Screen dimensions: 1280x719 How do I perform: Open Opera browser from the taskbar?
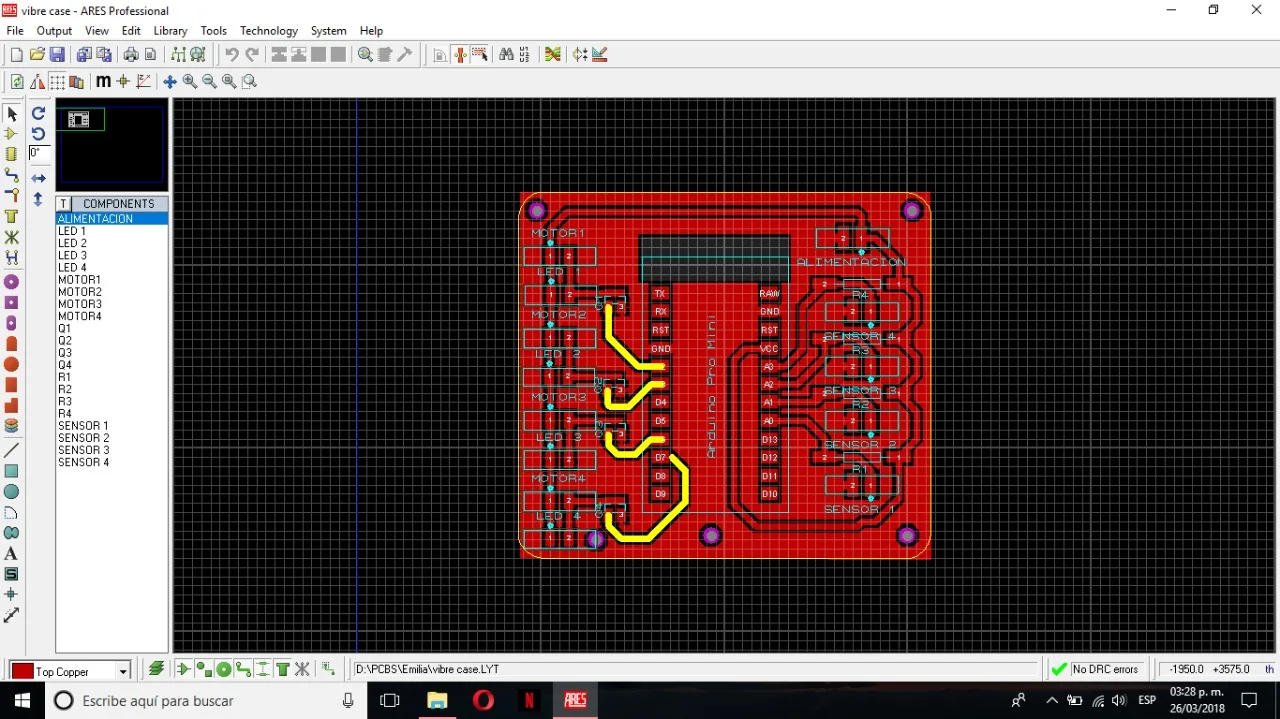[x=483, y=700]
